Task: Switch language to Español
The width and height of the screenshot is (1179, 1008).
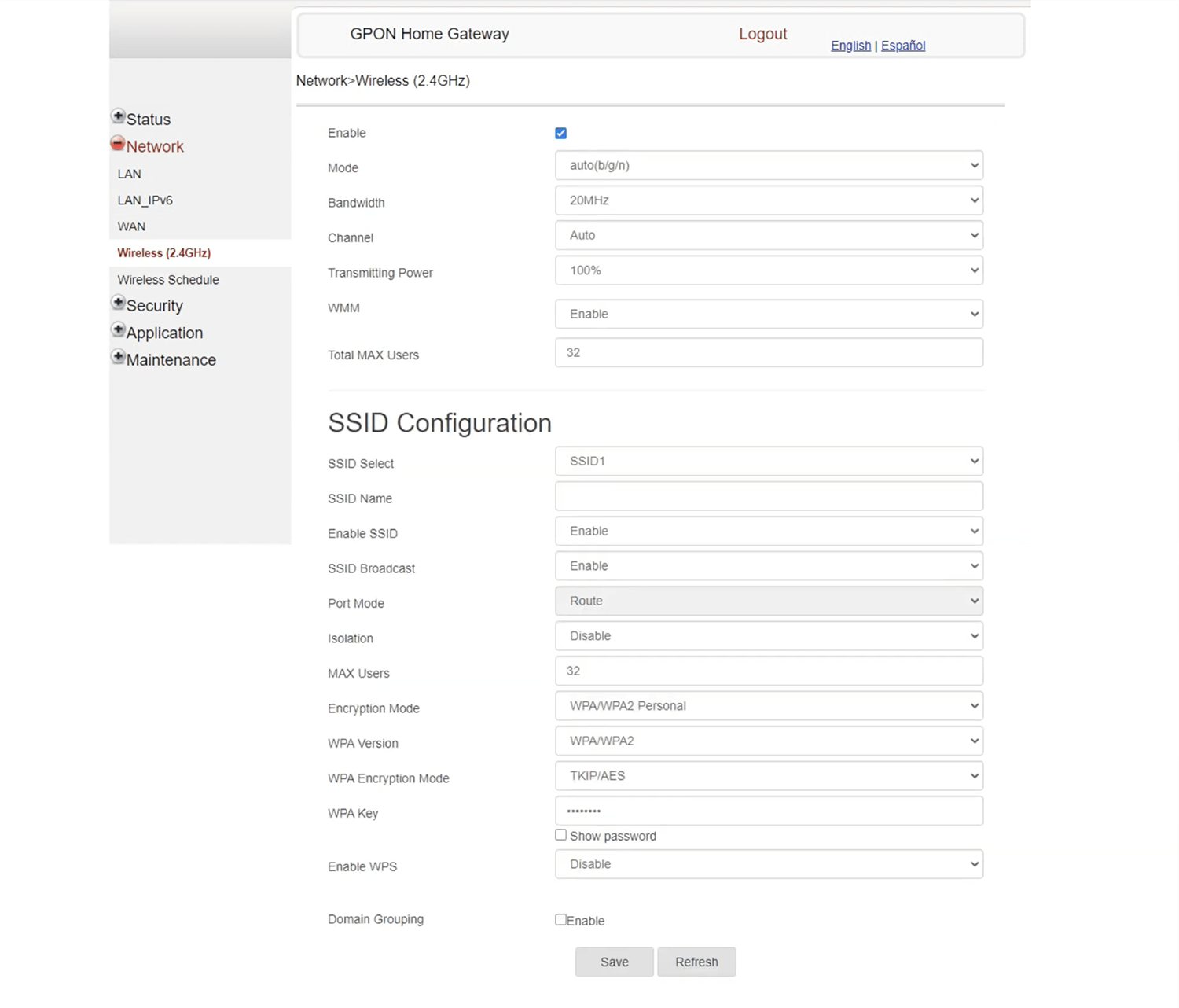Action: (902, 46)
